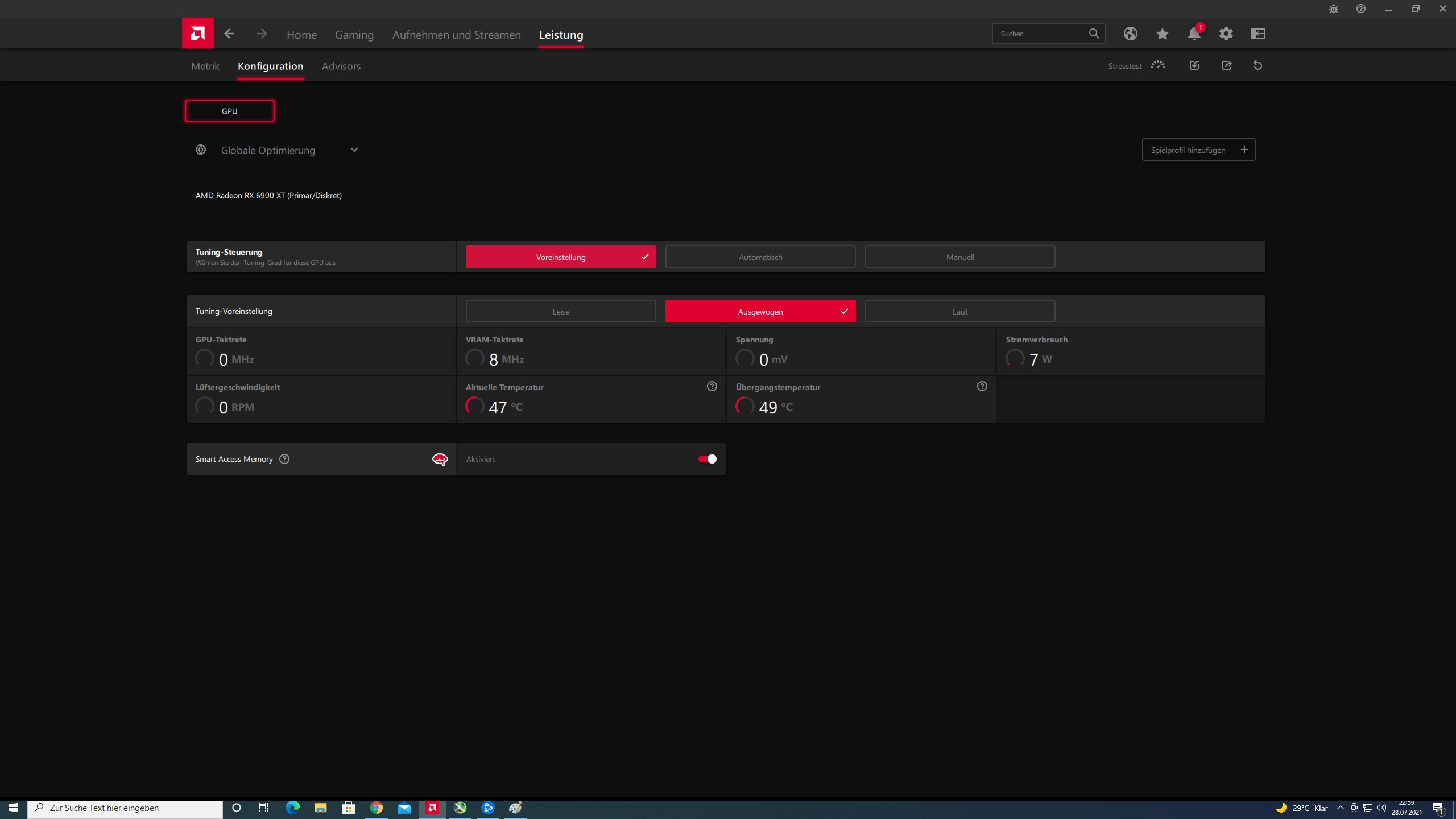Open favorites star icon
Screen dimensions: 1456x819
pos(1162,34)
